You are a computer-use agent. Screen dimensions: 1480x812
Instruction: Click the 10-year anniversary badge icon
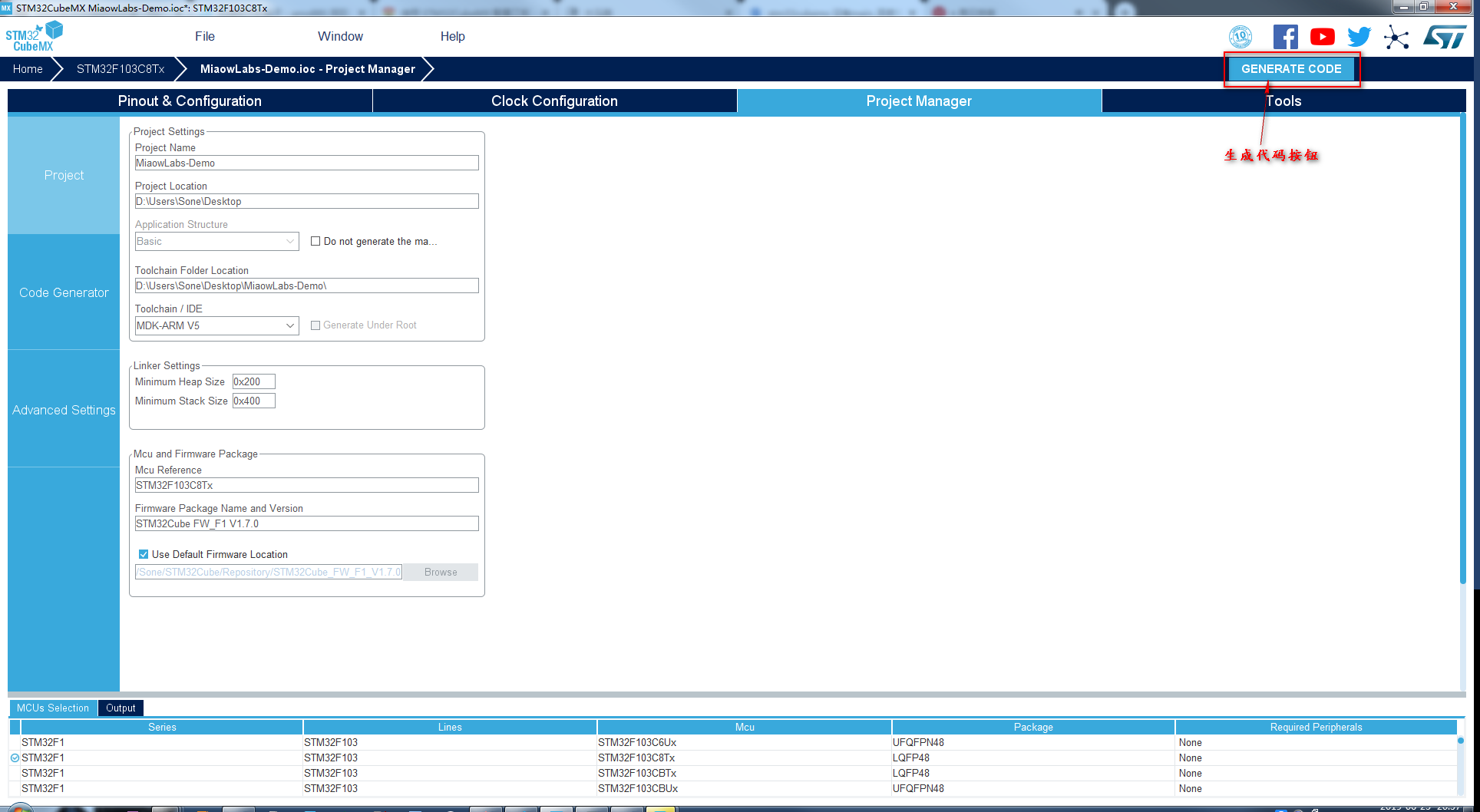click(x=1240, y=37)
